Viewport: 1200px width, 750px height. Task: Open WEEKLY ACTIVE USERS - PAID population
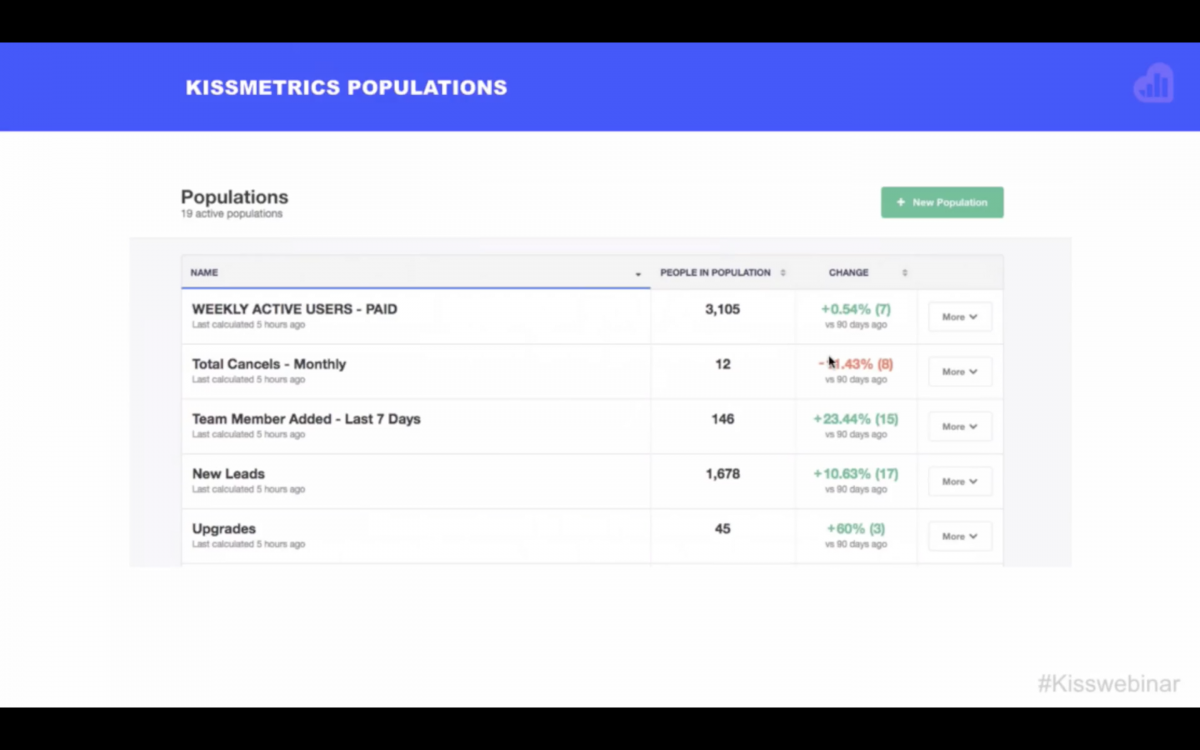point(295,309)
